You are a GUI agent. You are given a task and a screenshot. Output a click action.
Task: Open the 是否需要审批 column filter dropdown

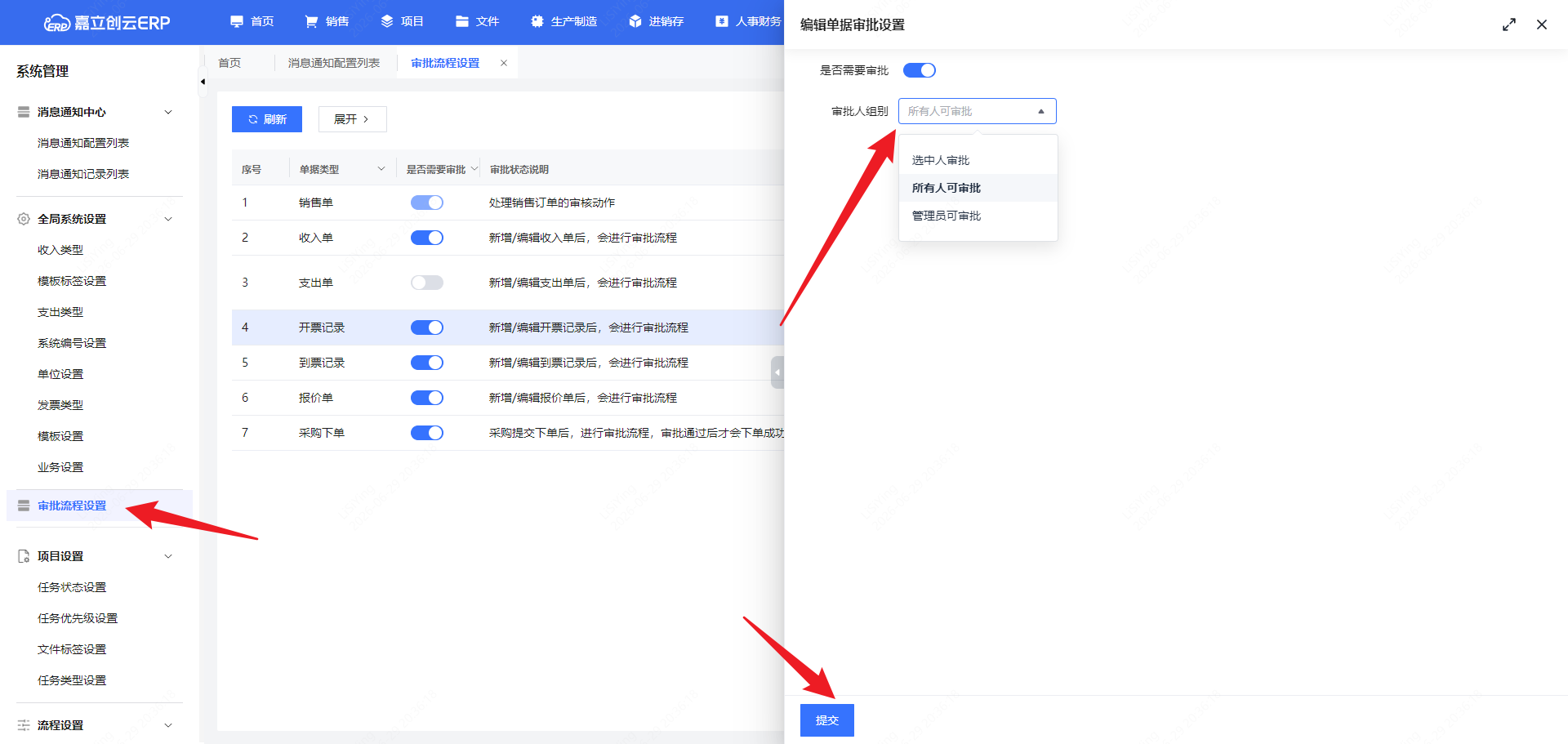click(x=474, y=169)
